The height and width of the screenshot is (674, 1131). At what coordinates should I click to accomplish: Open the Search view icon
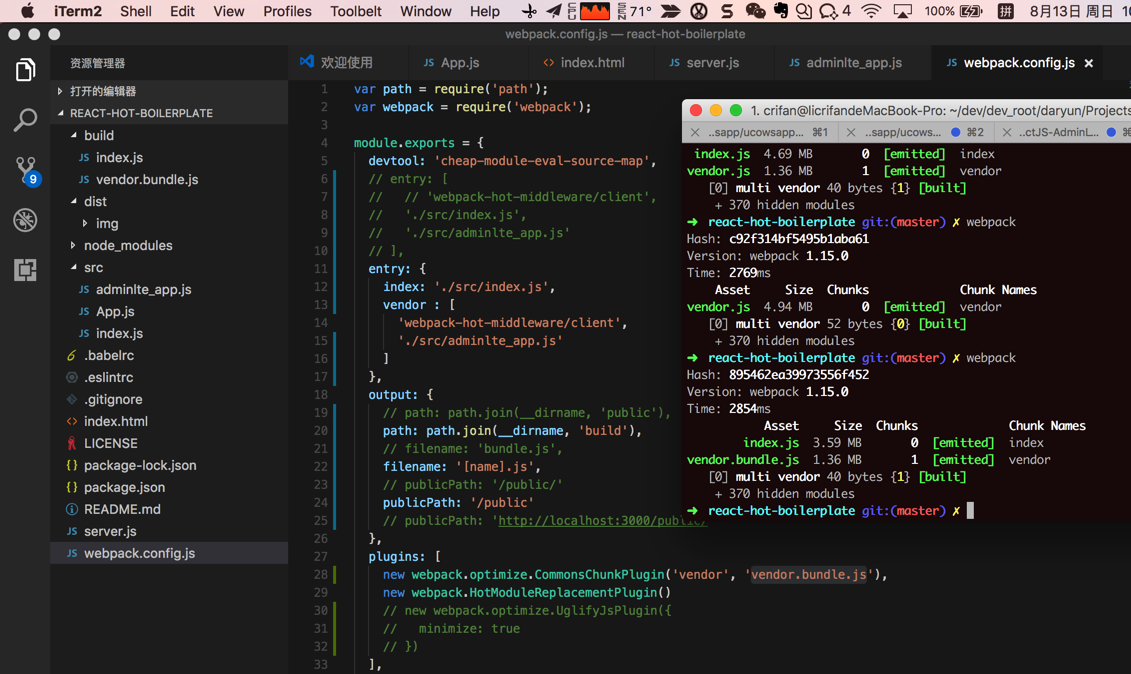[25, 120]
